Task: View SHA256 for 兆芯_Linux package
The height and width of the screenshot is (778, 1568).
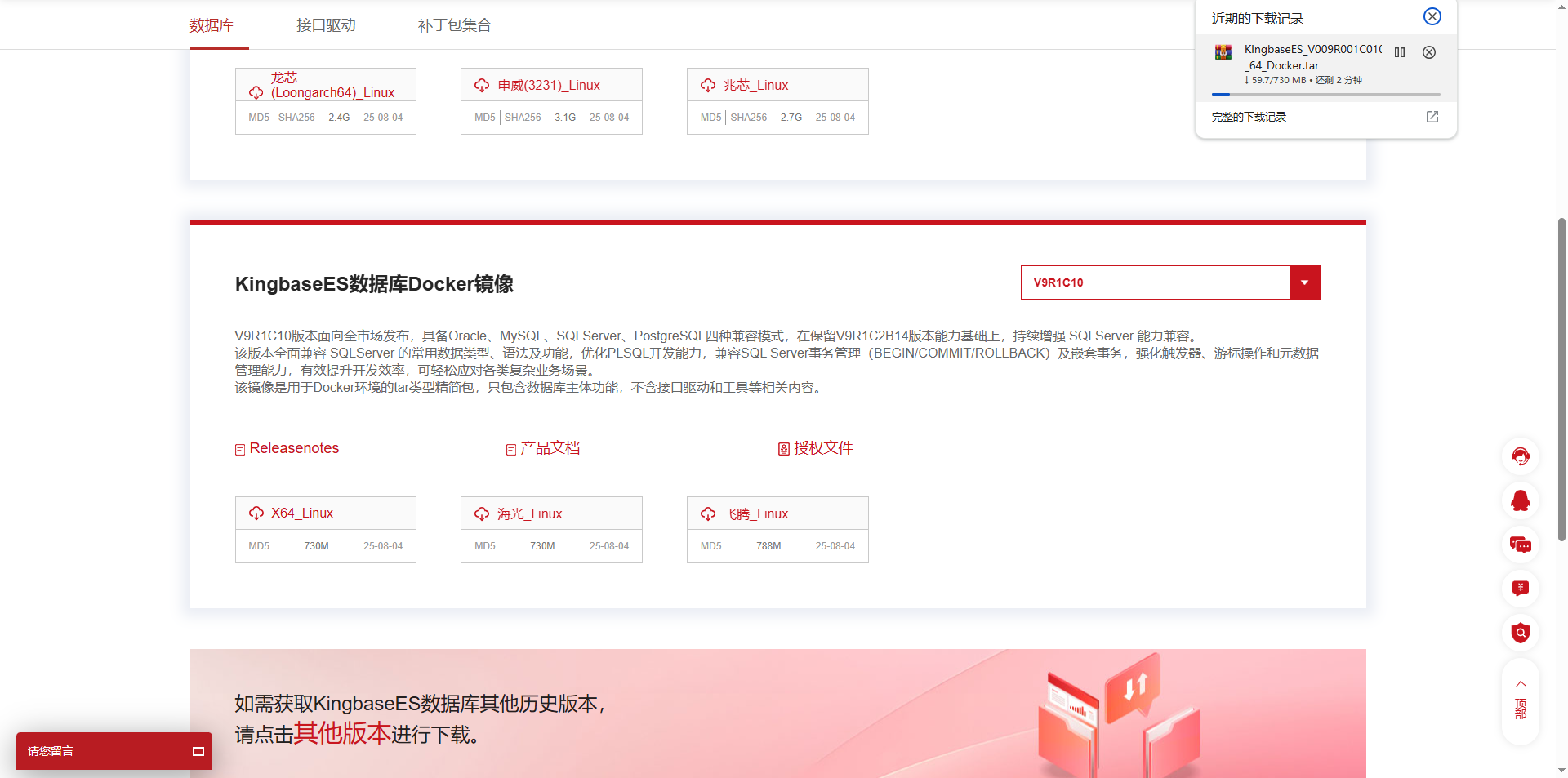Action: click(749, 118)
